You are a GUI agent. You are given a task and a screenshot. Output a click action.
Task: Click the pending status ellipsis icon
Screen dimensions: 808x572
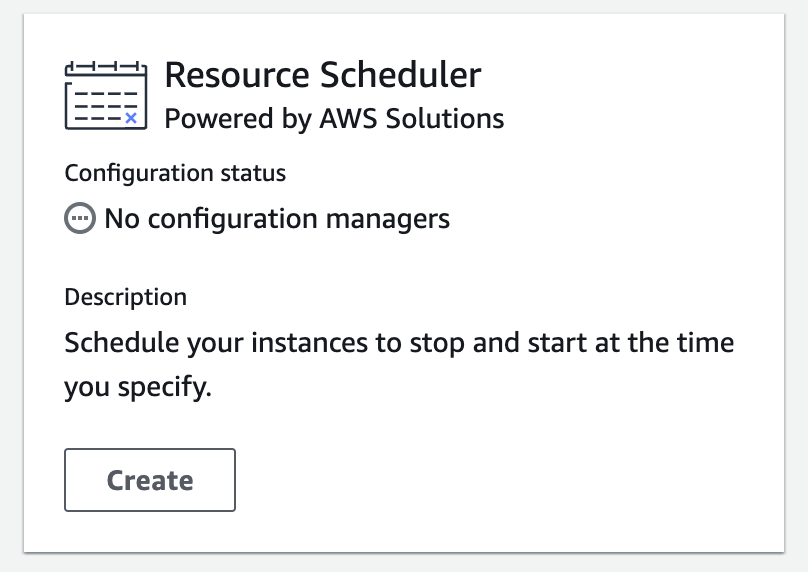point(80,218)
